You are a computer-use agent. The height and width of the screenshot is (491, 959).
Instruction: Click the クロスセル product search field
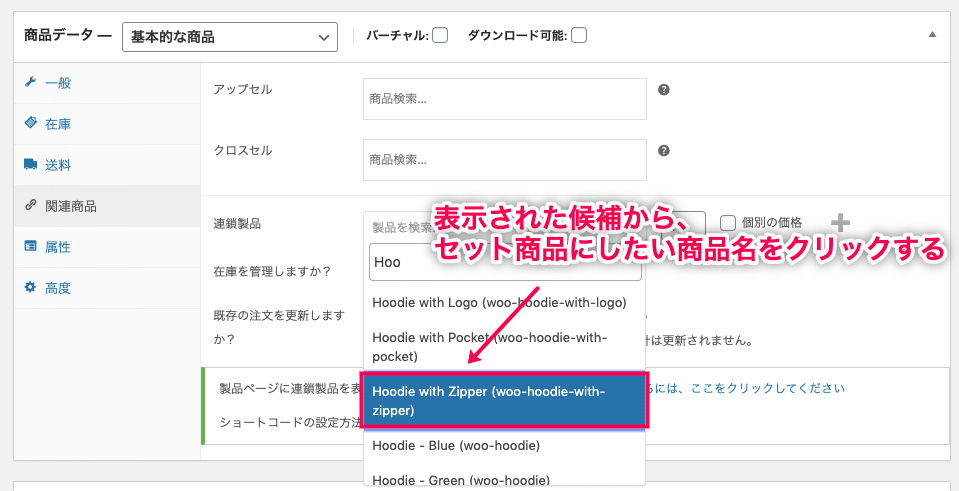pyautogui.click(x=505, y=160)
